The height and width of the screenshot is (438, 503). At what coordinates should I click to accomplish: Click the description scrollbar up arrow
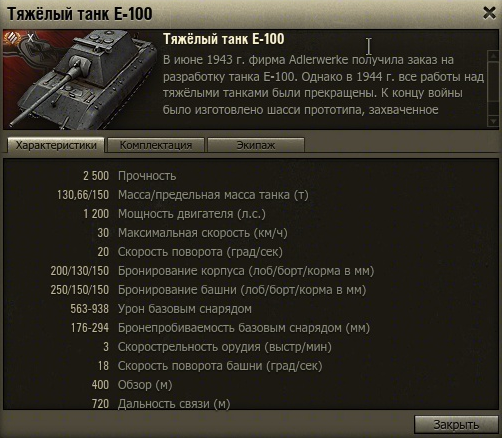pos(493,56)
